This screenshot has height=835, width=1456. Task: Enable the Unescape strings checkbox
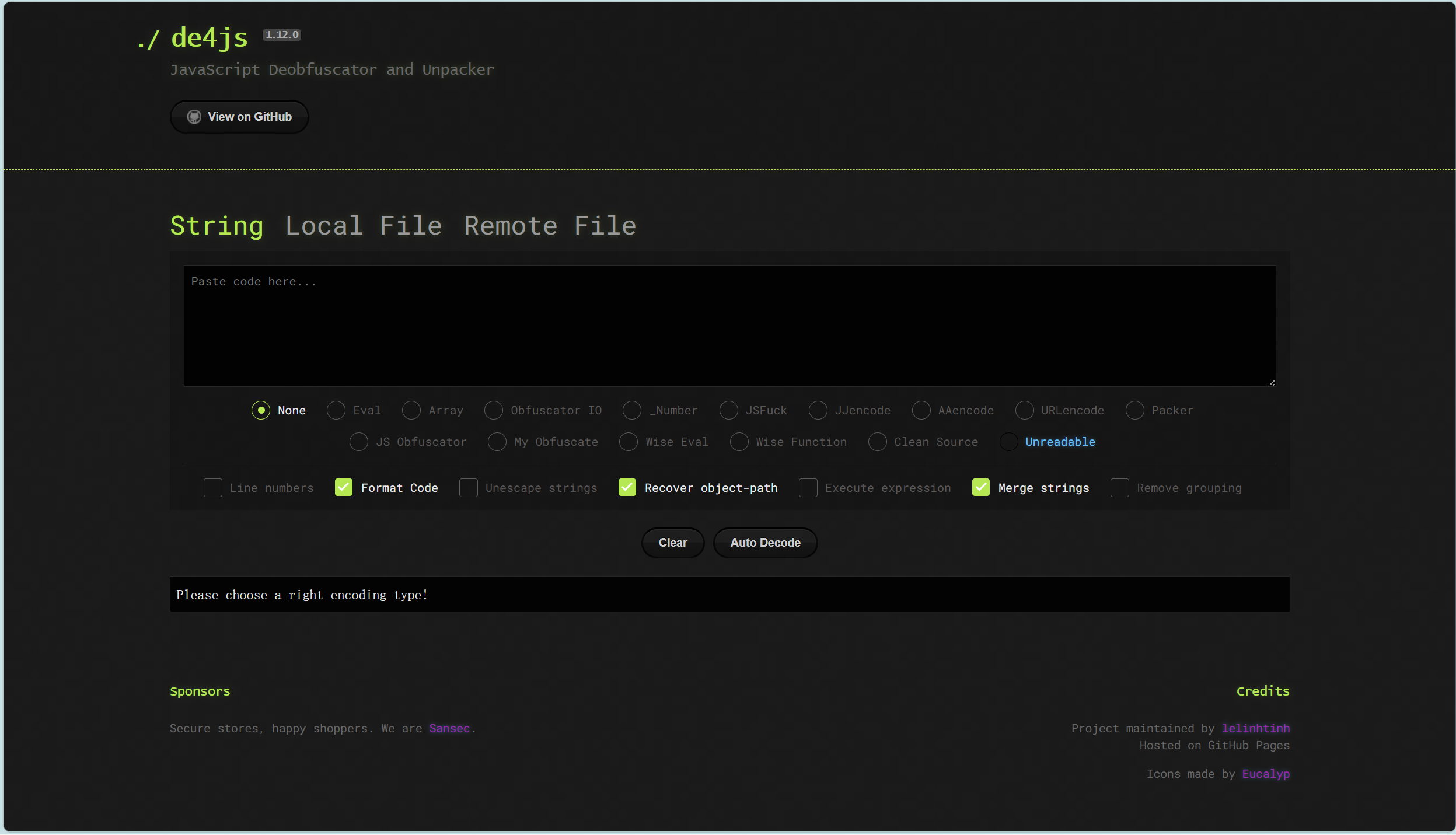[469, 488]
